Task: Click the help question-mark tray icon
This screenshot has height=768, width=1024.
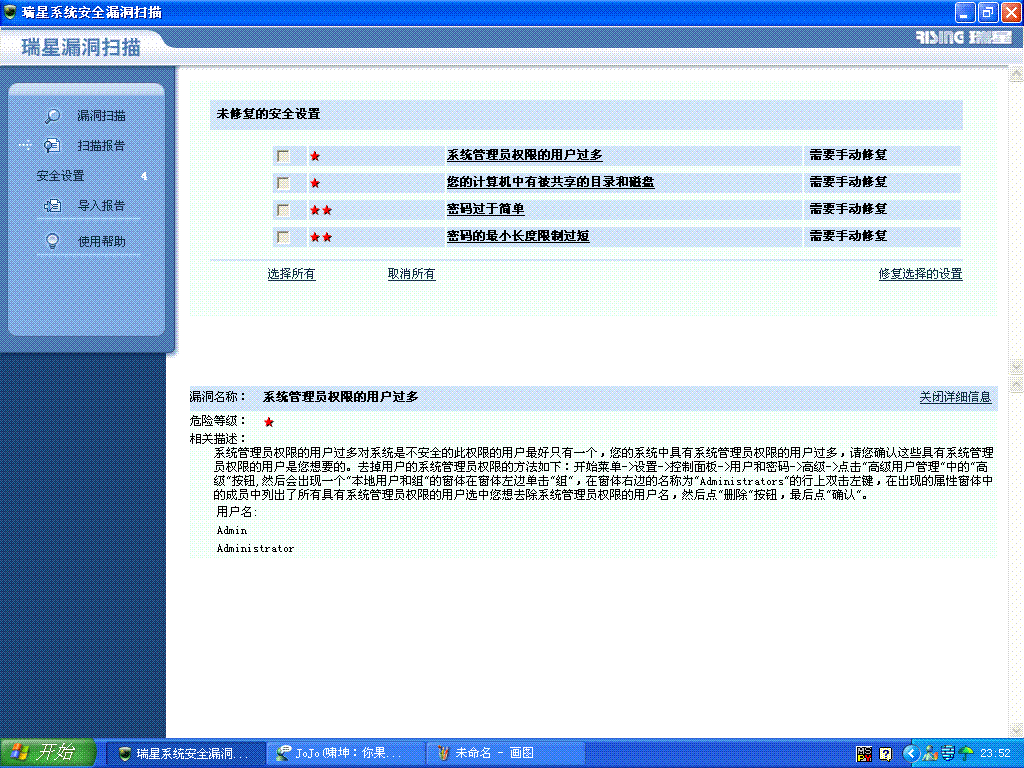Action: (x=886, y=754)
